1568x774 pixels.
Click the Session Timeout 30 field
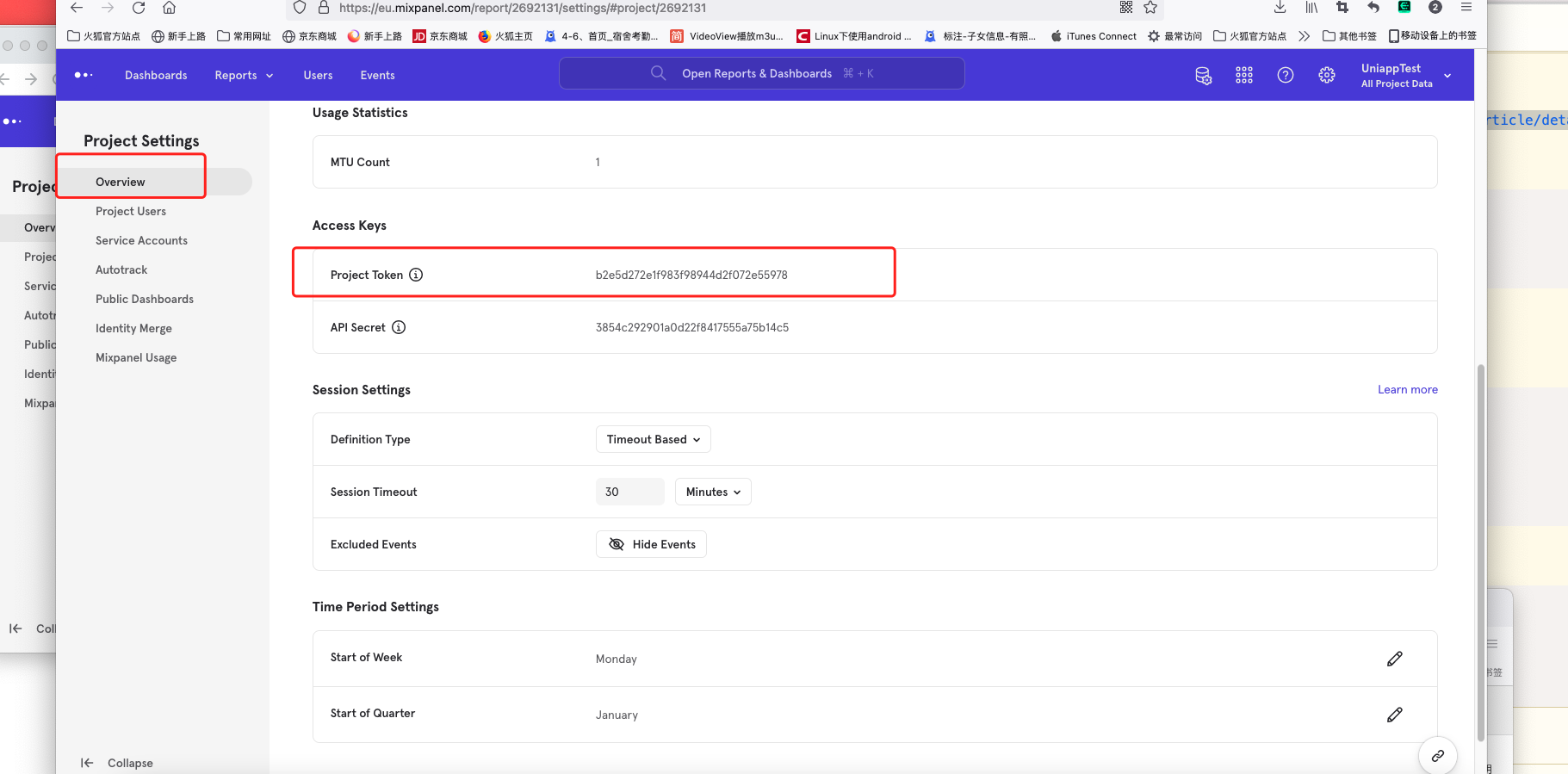point(630,492)
